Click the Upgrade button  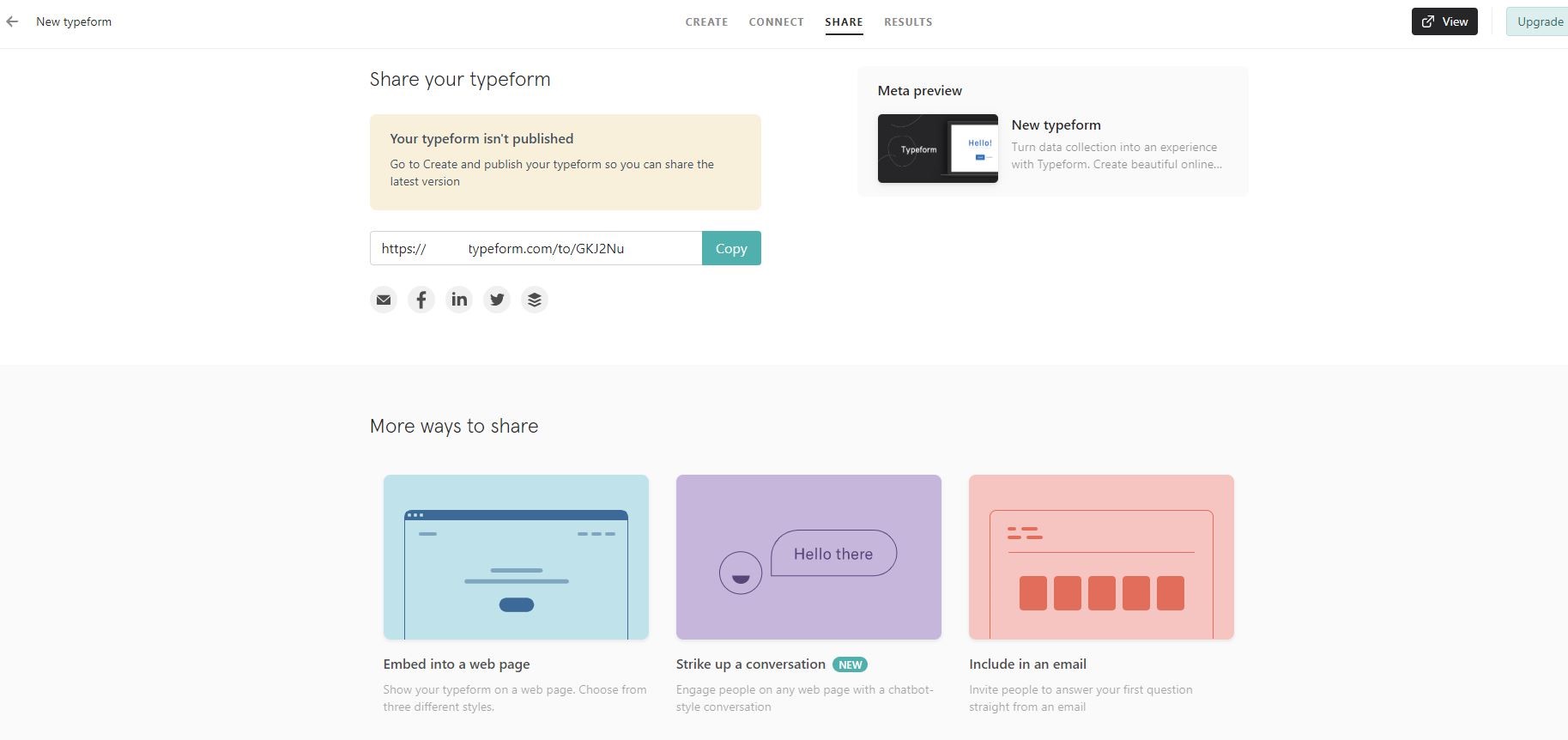(x=1537, y=21)
